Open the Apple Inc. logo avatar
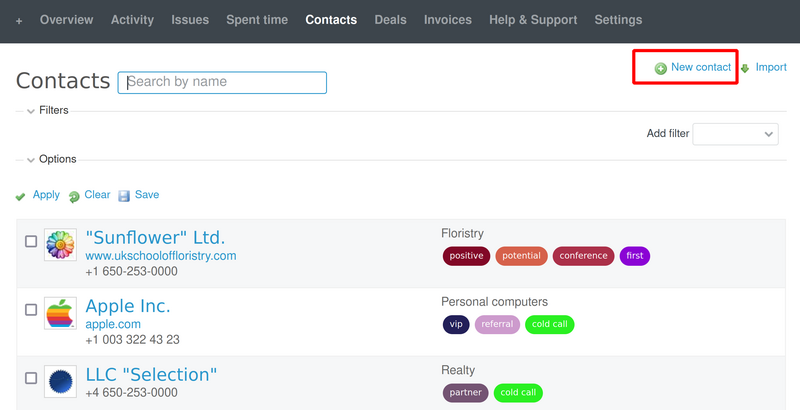800x410 pixels. coord(61,313)
